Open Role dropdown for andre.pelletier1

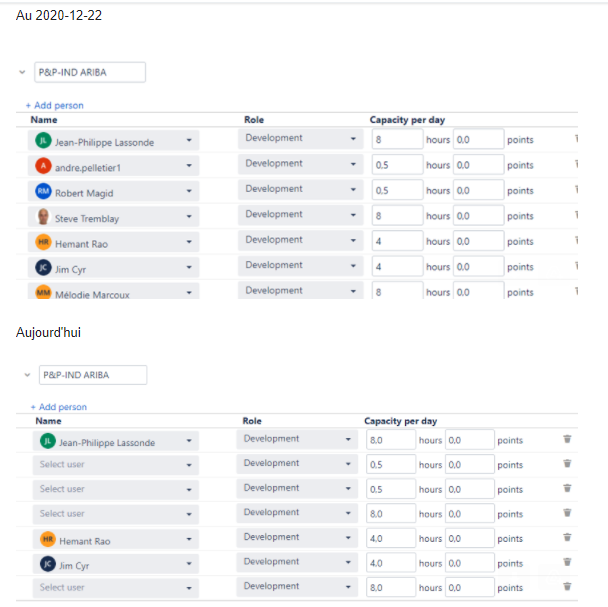(301, 164)
